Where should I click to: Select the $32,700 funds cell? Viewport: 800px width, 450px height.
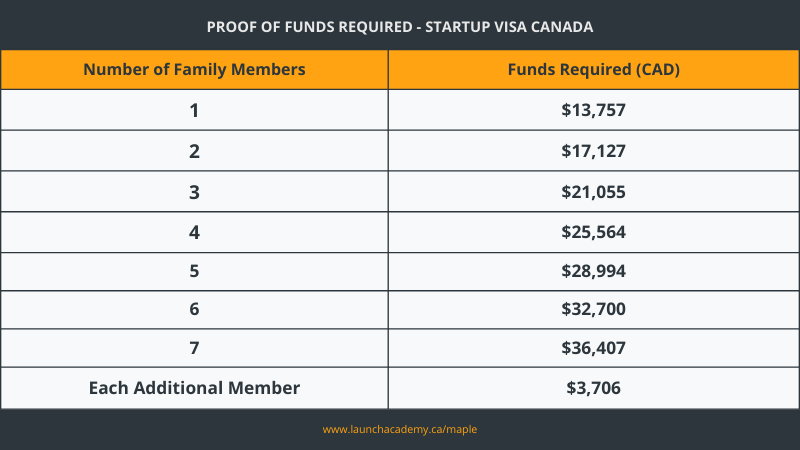594,310
